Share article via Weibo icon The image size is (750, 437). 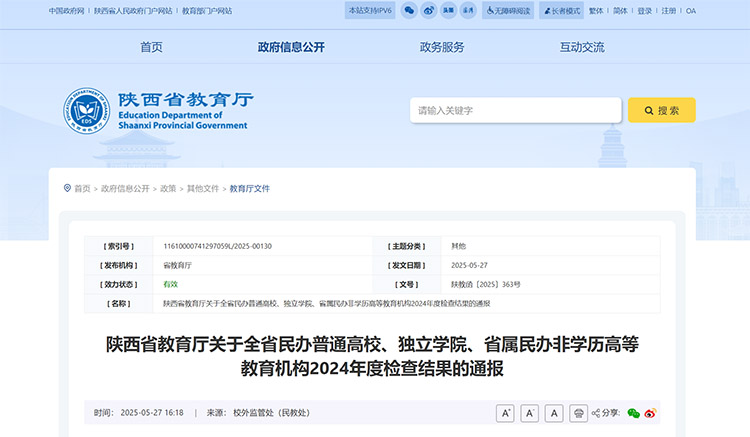[x=650, y=413]
